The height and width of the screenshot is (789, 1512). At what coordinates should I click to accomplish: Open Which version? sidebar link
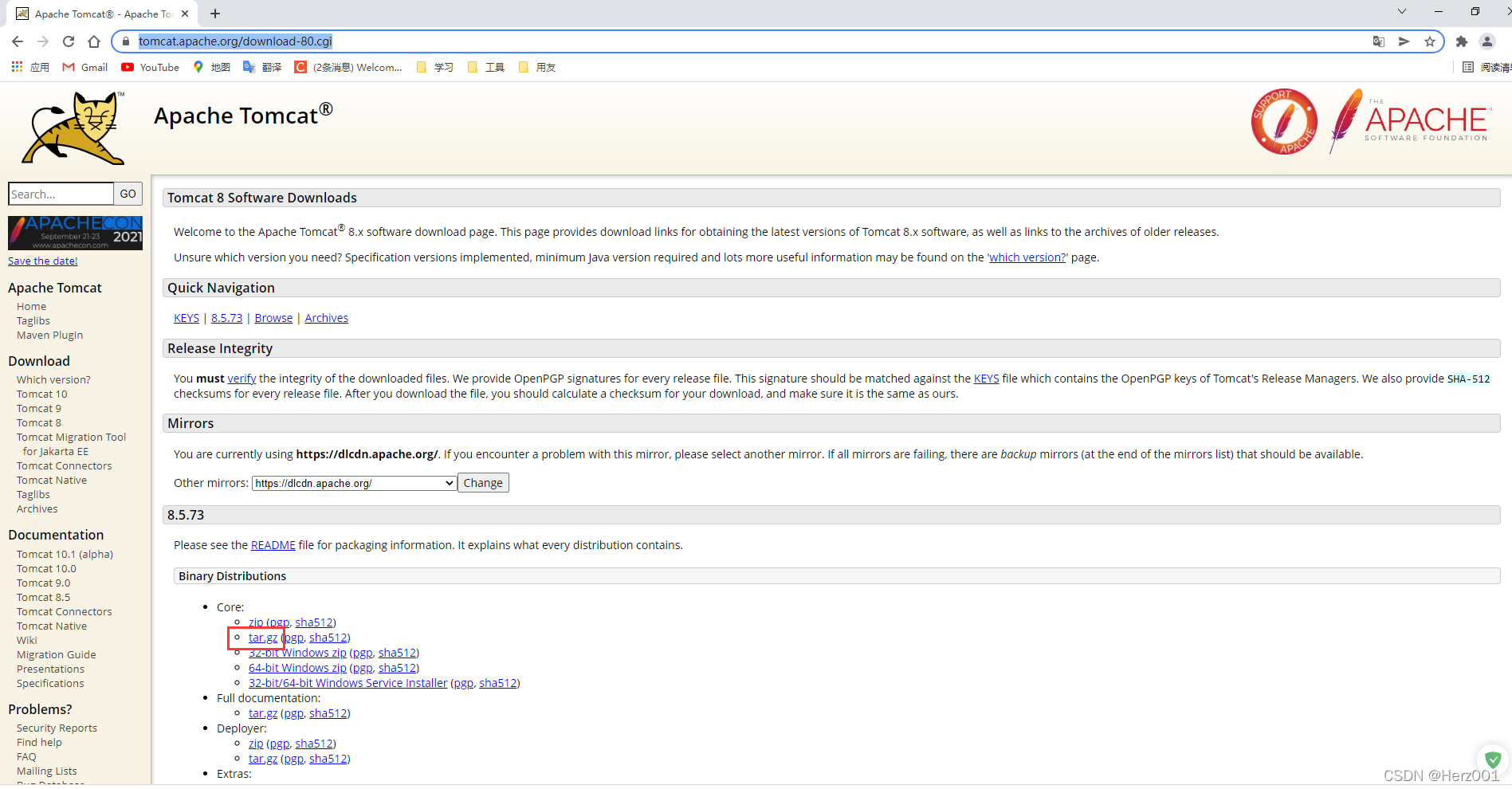tap(53, 380)
